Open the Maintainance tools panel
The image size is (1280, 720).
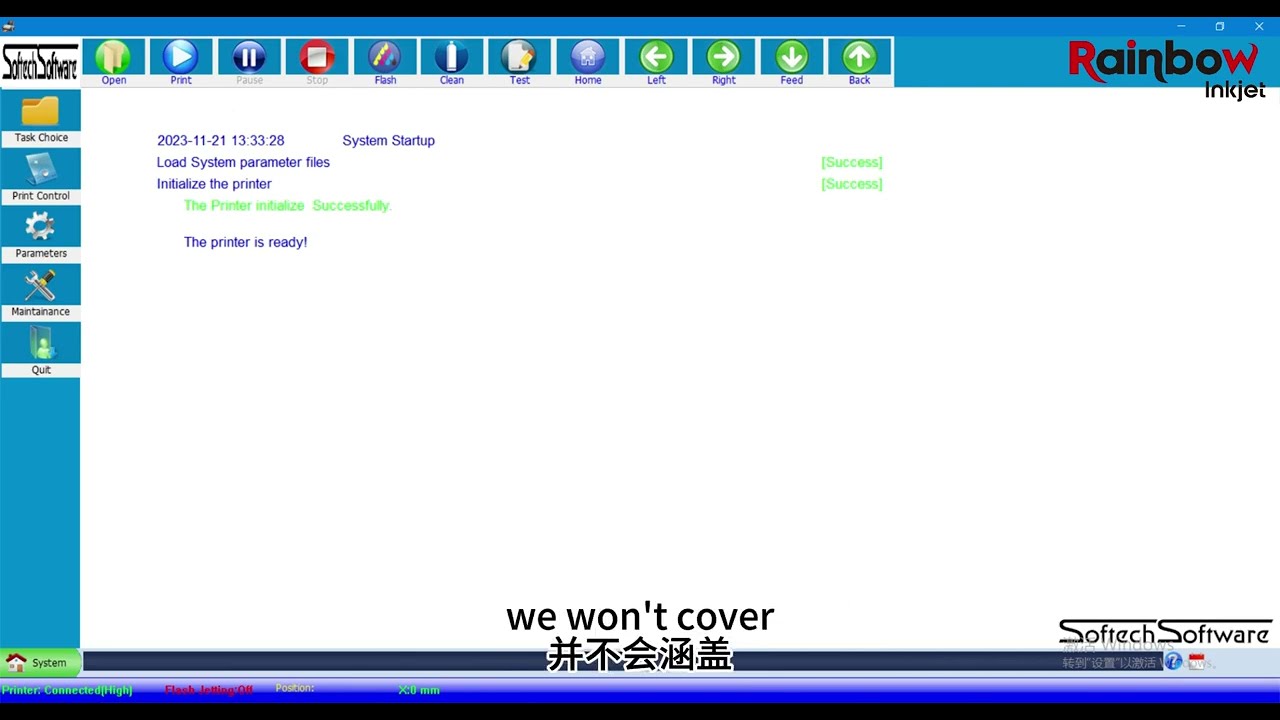pyautogui.click(x=41, y=292)
